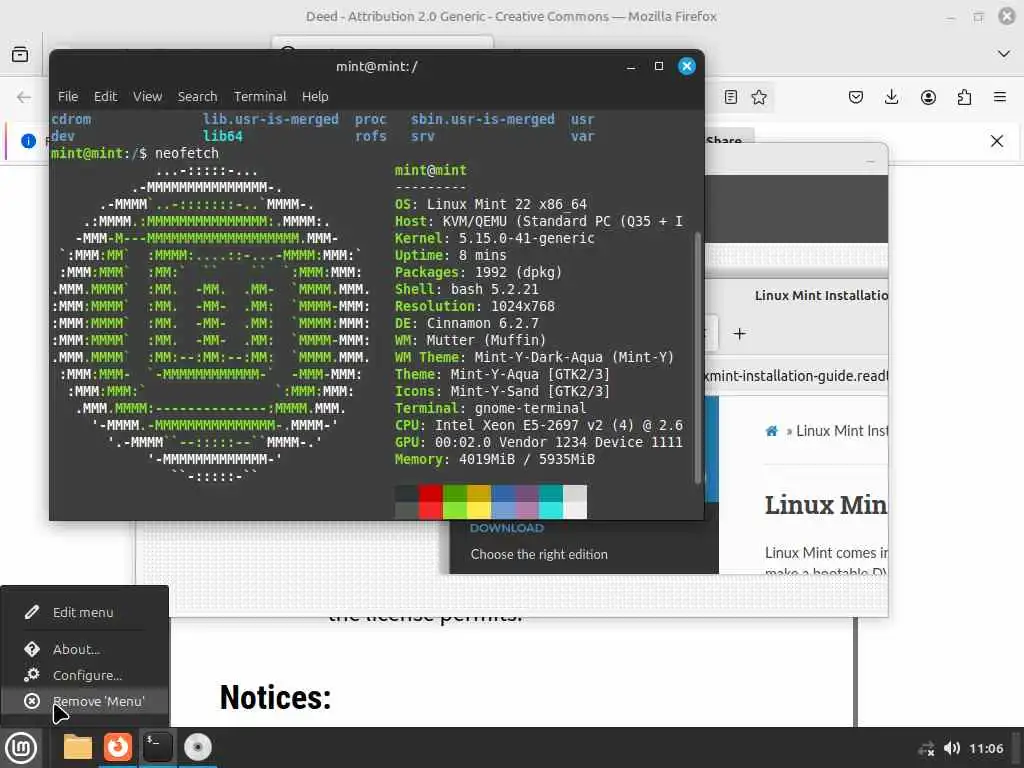The width and height of the screenshot is (1024, 768).
Task: Expand the Firefox list all tabs chevron
Action: click(x=1004, y=54)
